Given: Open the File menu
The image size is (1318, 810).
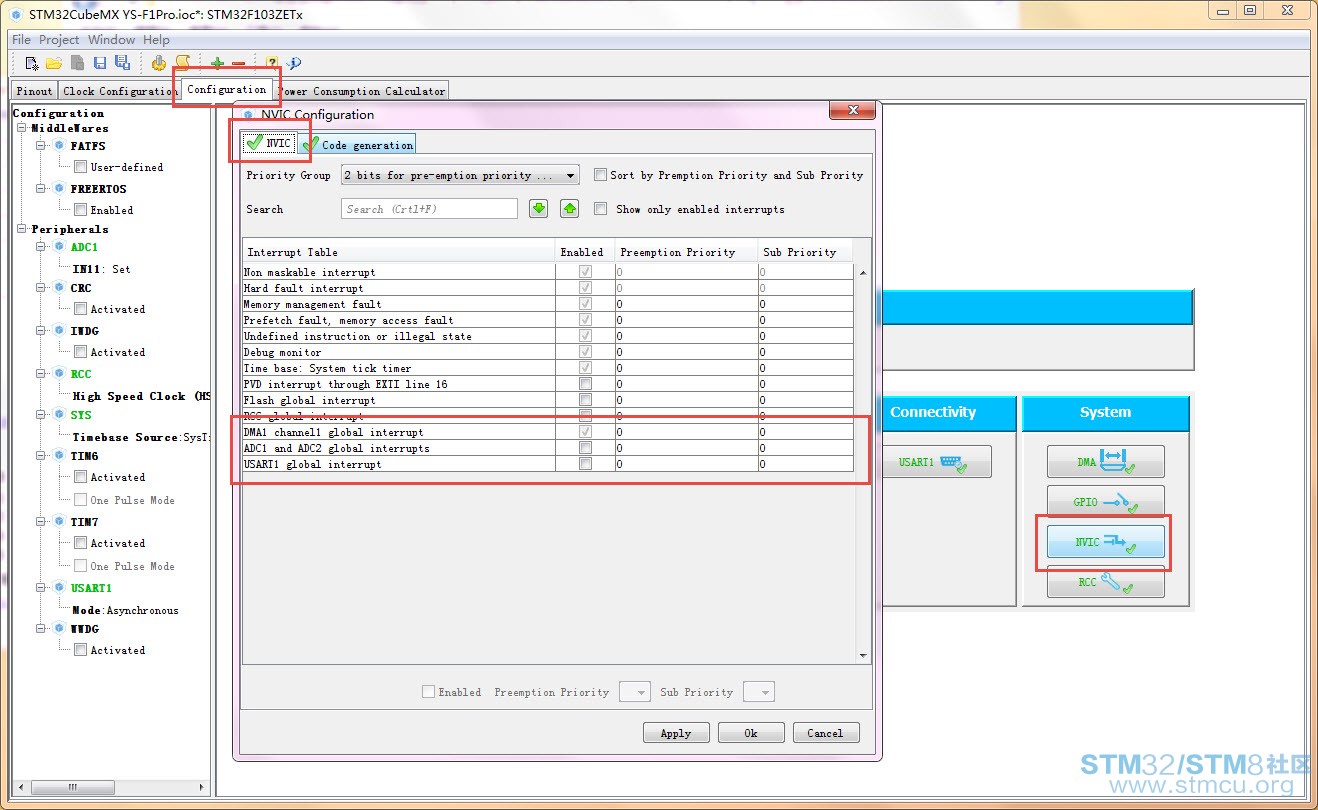Looking at the screenshot, I should (x=21, y=40).
